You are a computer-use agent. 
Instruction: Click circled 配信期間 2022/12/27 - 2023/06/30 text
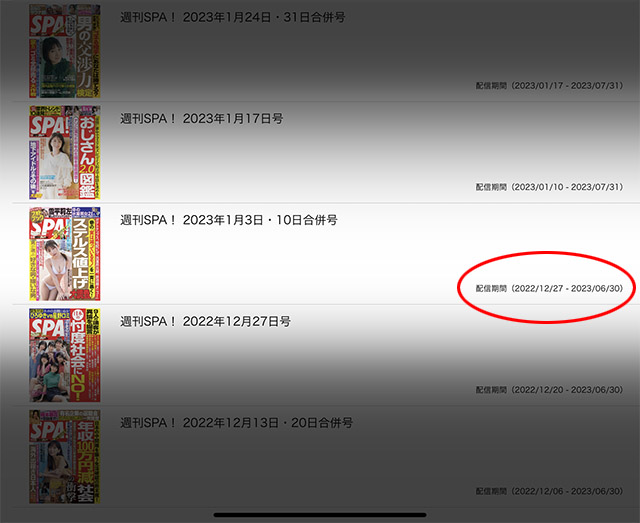(549, 288)
